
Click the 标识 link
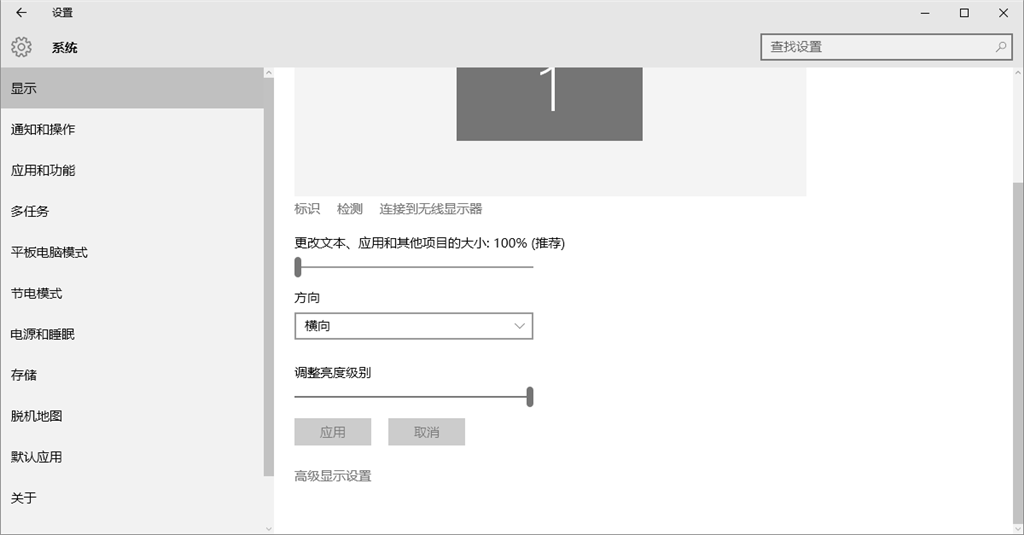pyautogui.click(x=307, y=209)
